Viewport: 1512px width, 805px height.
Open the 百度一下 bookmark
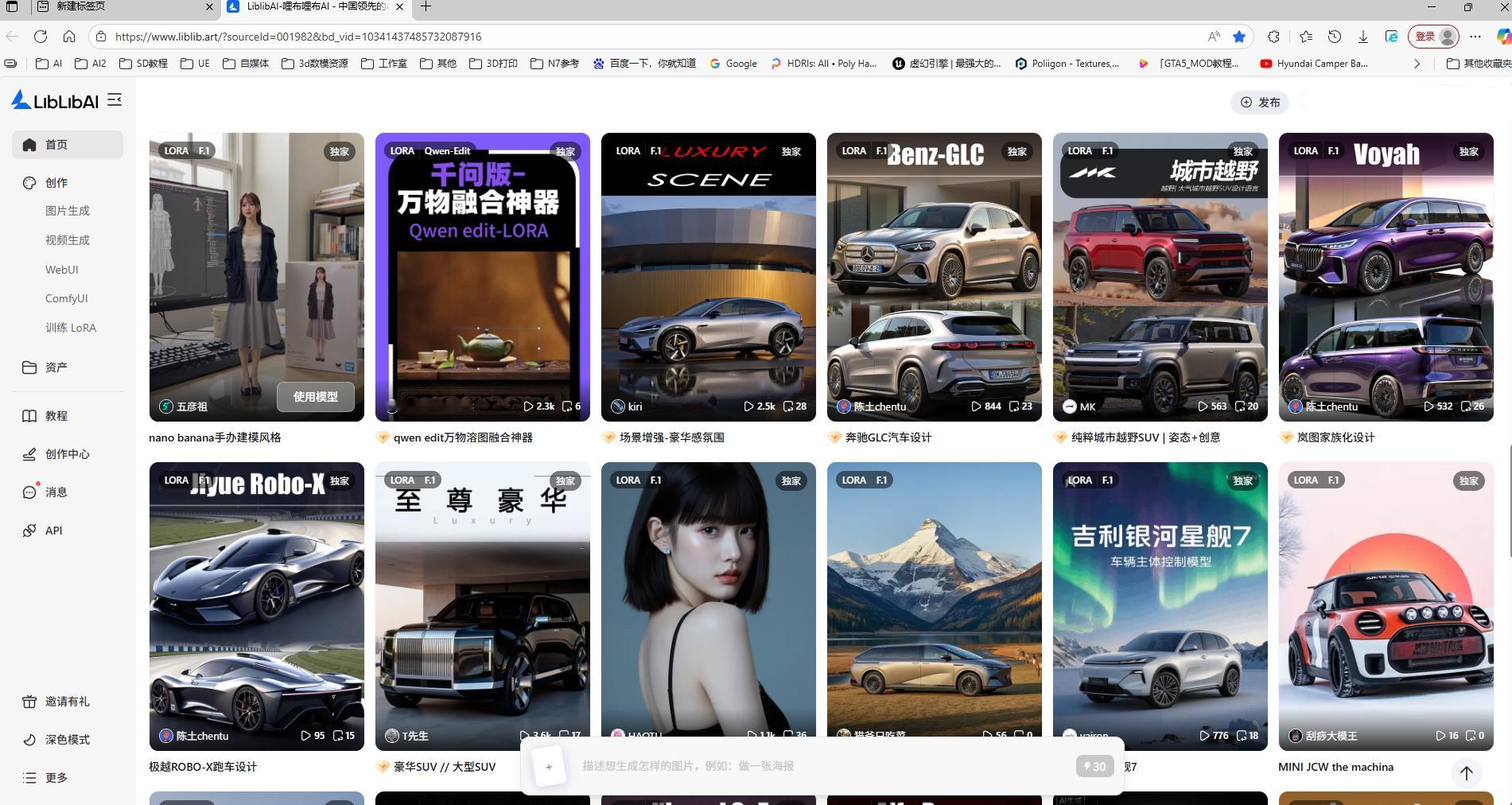coord(644,64)
